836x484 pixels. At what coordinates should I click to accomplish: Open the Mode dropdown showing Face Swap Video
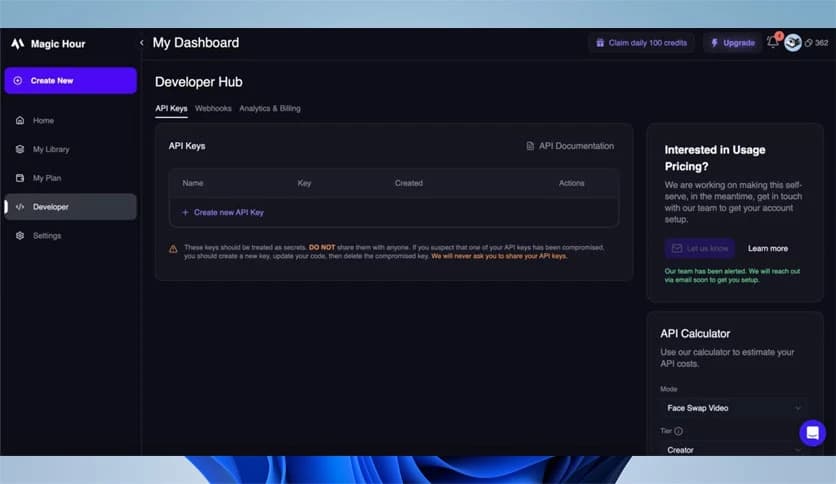734,408
